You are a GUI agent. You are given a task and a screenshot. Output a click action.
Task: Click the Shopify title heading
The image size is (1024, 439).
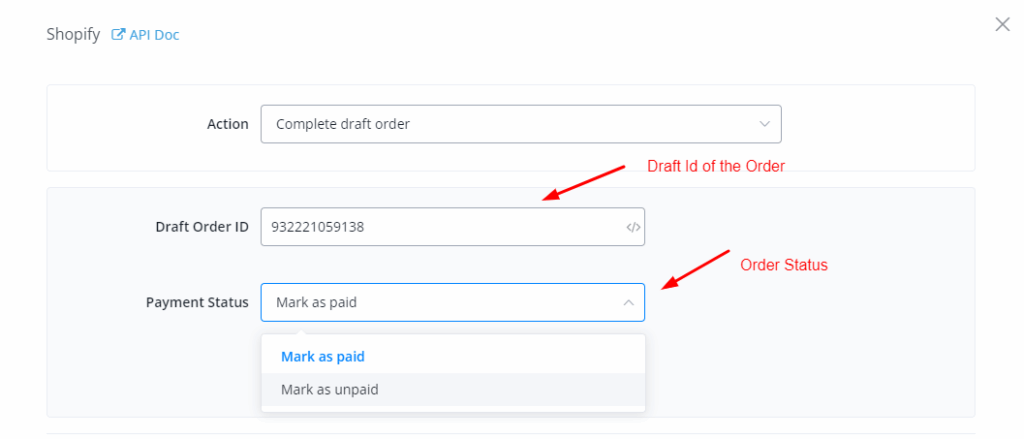73,35
